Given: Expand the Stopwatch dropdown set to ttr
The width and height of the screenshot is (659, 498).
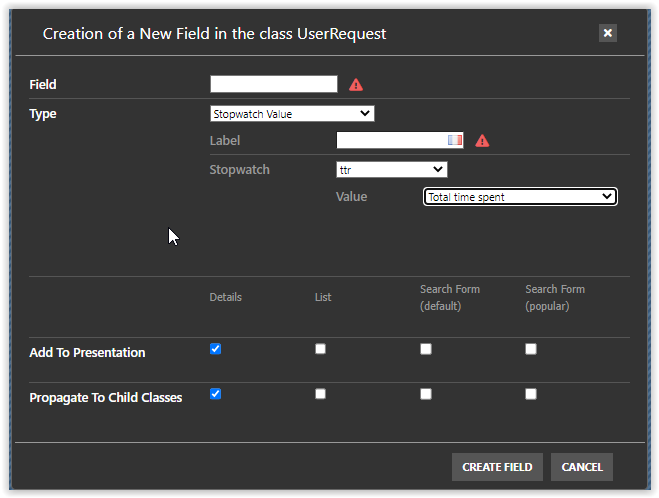Looking at the screenshot, I should click(391, 170).
